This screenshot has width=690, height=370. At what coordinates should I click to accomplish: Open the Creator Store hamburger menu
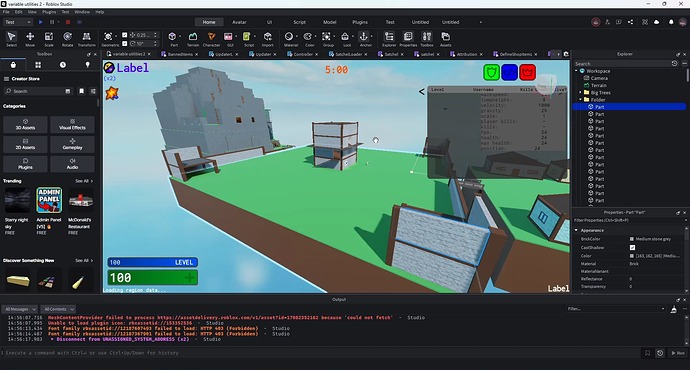click(7, 79)
